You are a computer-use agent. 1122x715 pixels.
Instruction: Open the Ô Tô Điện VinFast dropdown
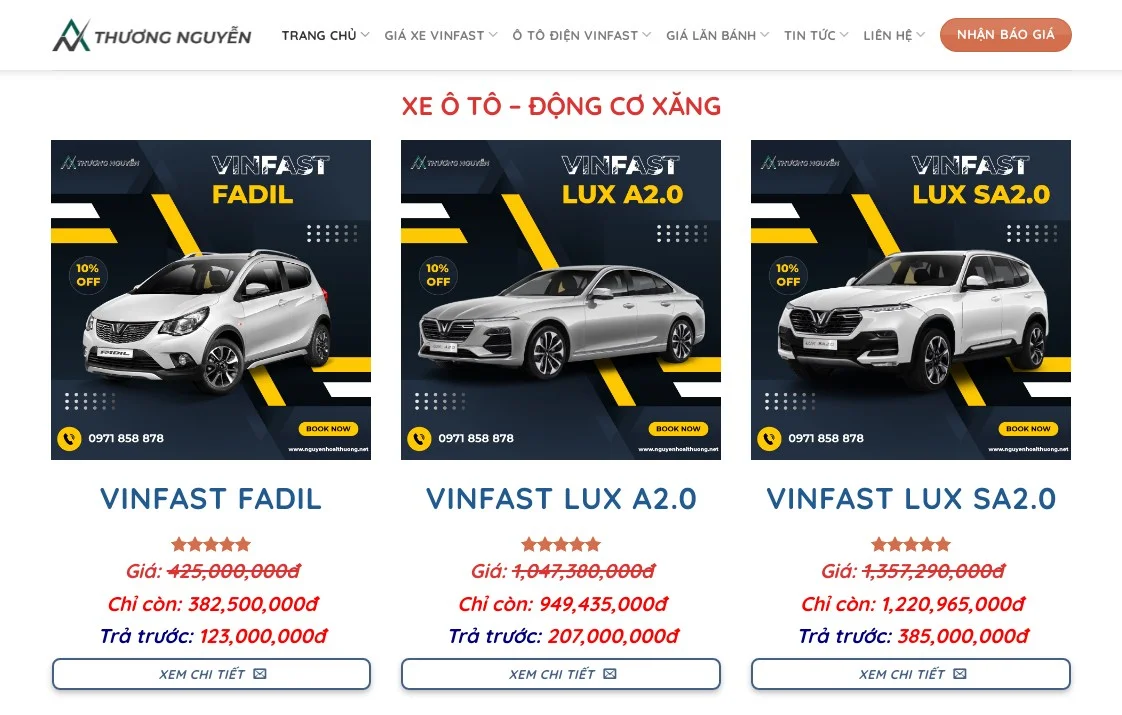click(582, 35)
